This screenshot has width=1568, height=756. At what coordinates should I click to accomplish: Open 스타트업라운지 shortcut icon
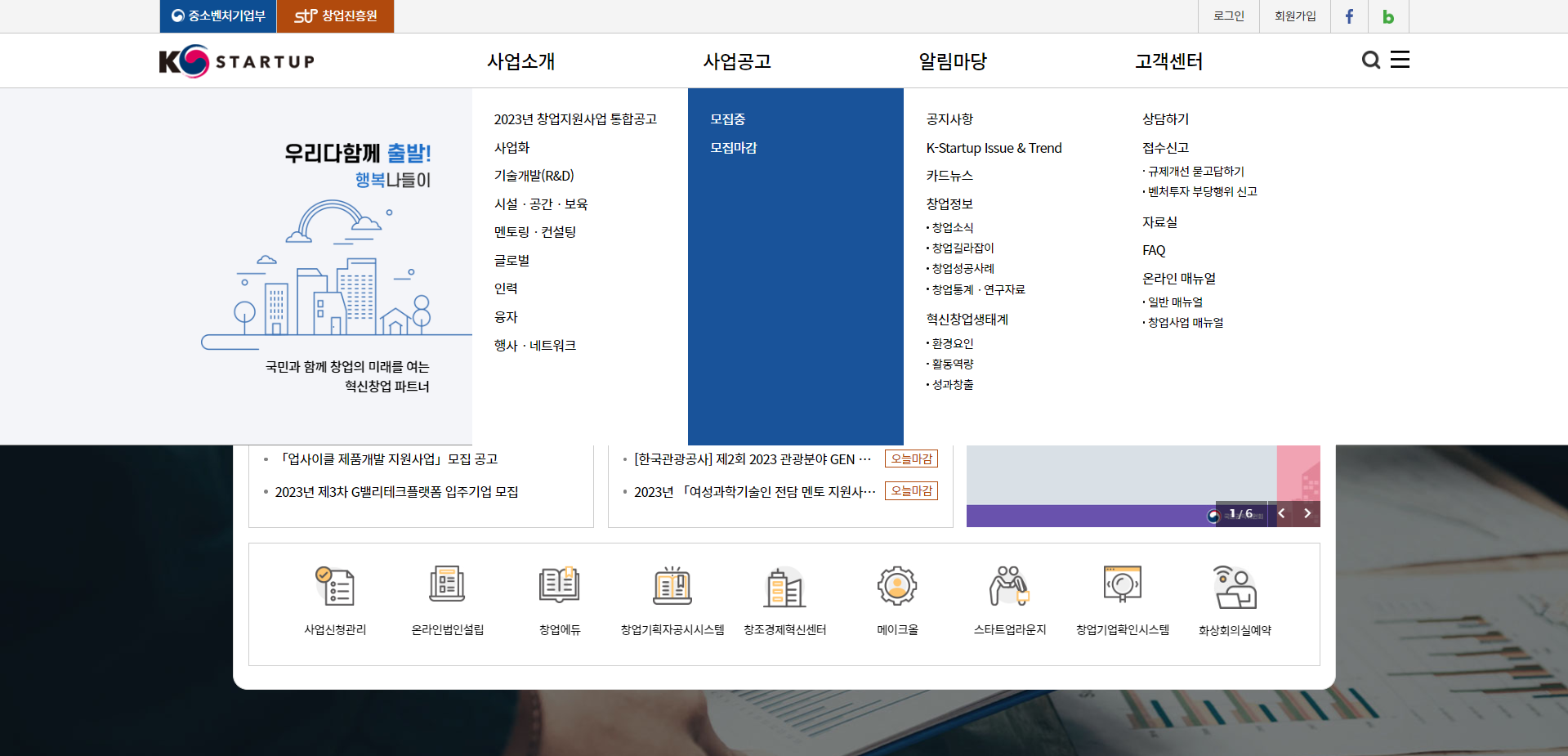pos(1010,585)
